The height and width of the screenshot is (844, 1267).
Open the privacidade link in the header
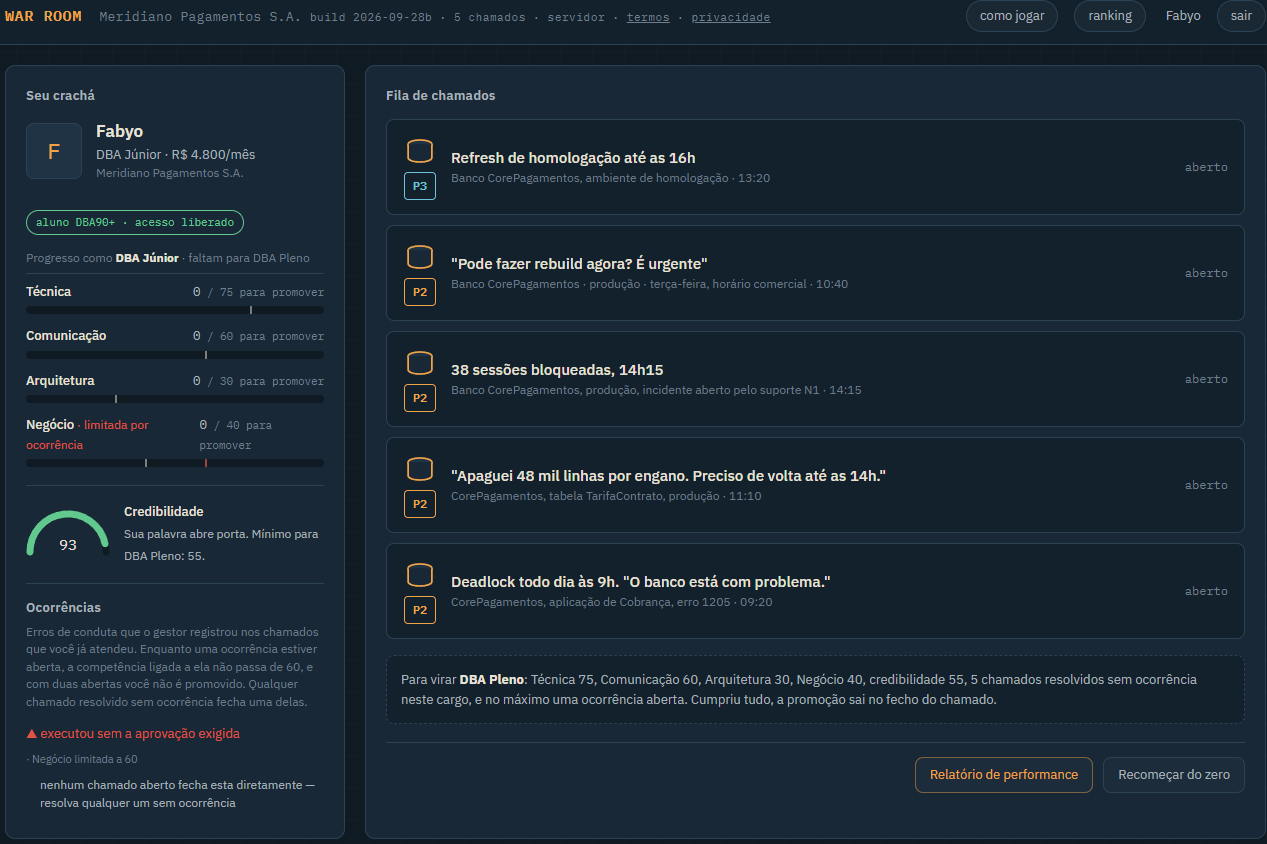[x=731, y=18]
